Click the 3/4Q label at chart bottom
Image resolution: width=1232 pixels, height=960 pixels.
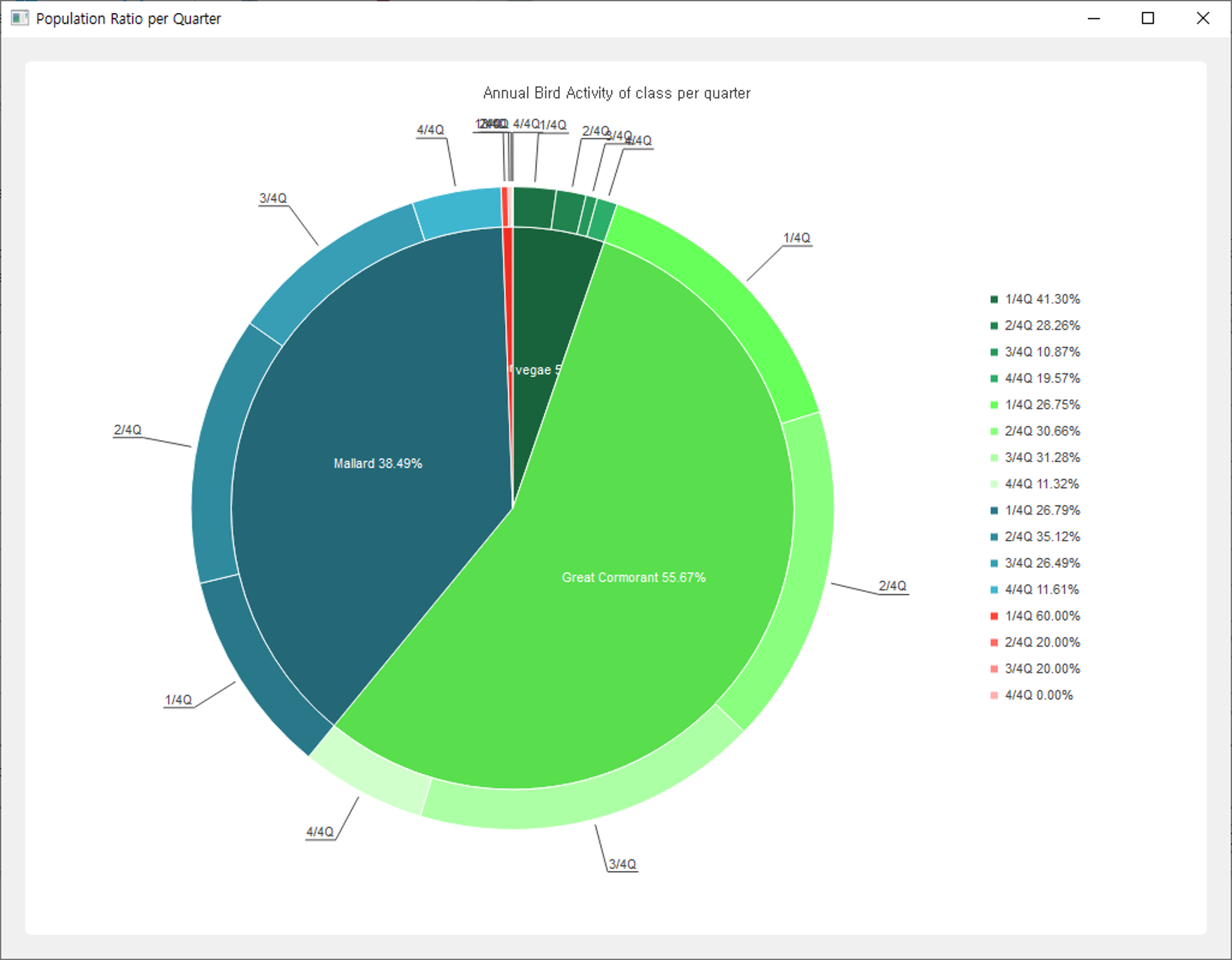point(622,864)
